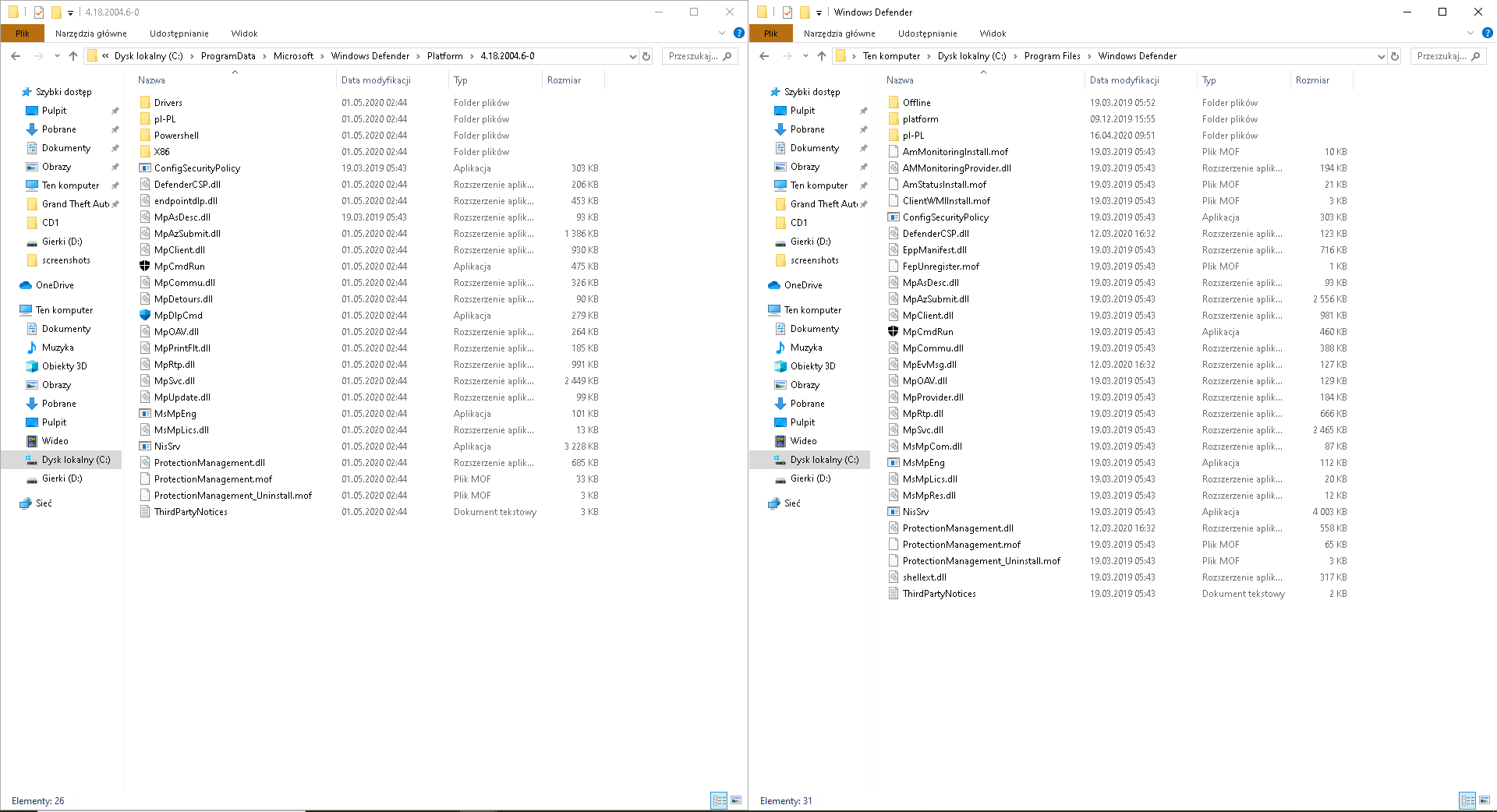The image size is (1497, 812).
Task: Click Help icon in left window ribbon
Action: click(739, 33)
